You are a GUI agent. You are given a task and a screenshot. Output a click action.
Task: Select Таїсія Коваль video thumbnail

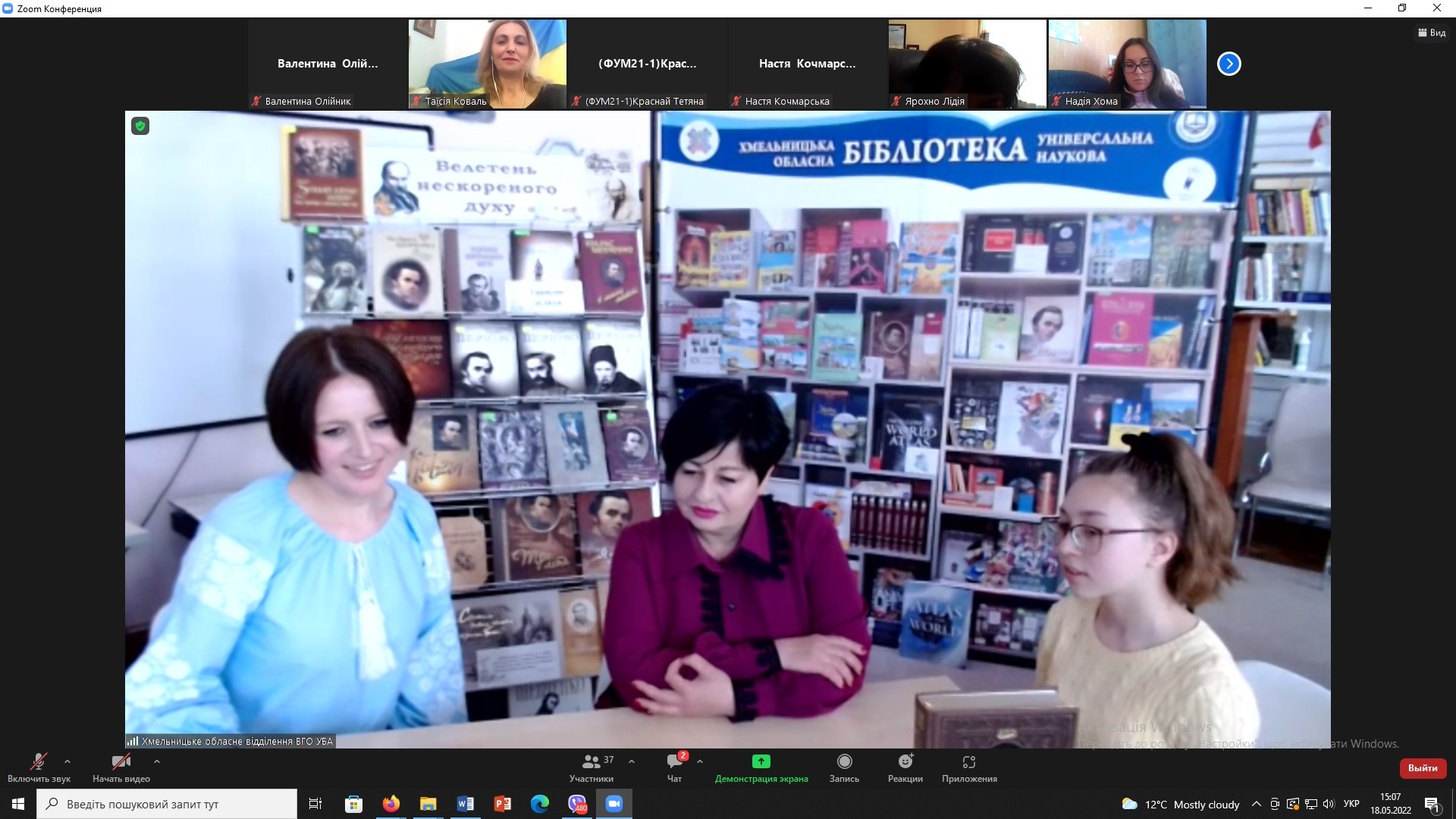(x=488, y=64)
